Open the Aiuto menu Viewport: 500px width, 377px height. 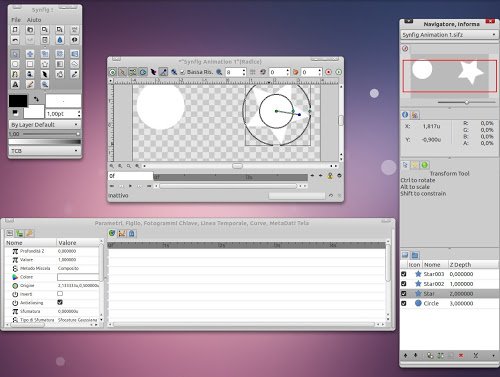(34, 20)
